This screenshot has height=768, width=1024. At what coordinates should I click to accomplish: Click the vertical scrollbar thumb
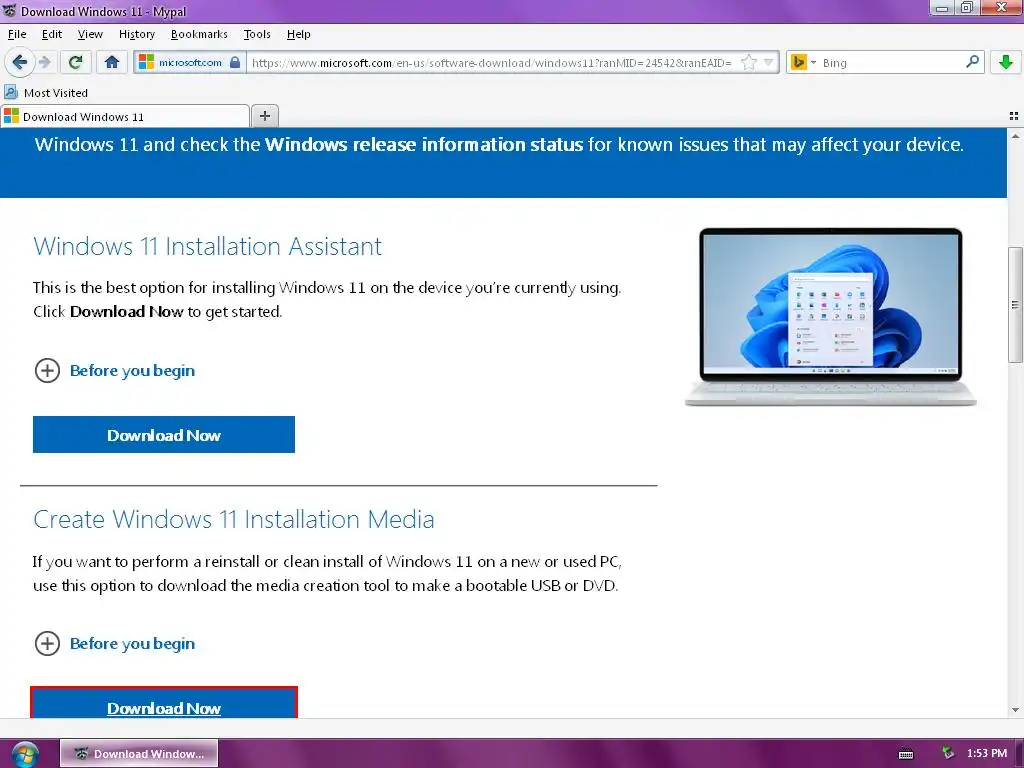(x=1015, y=304)
